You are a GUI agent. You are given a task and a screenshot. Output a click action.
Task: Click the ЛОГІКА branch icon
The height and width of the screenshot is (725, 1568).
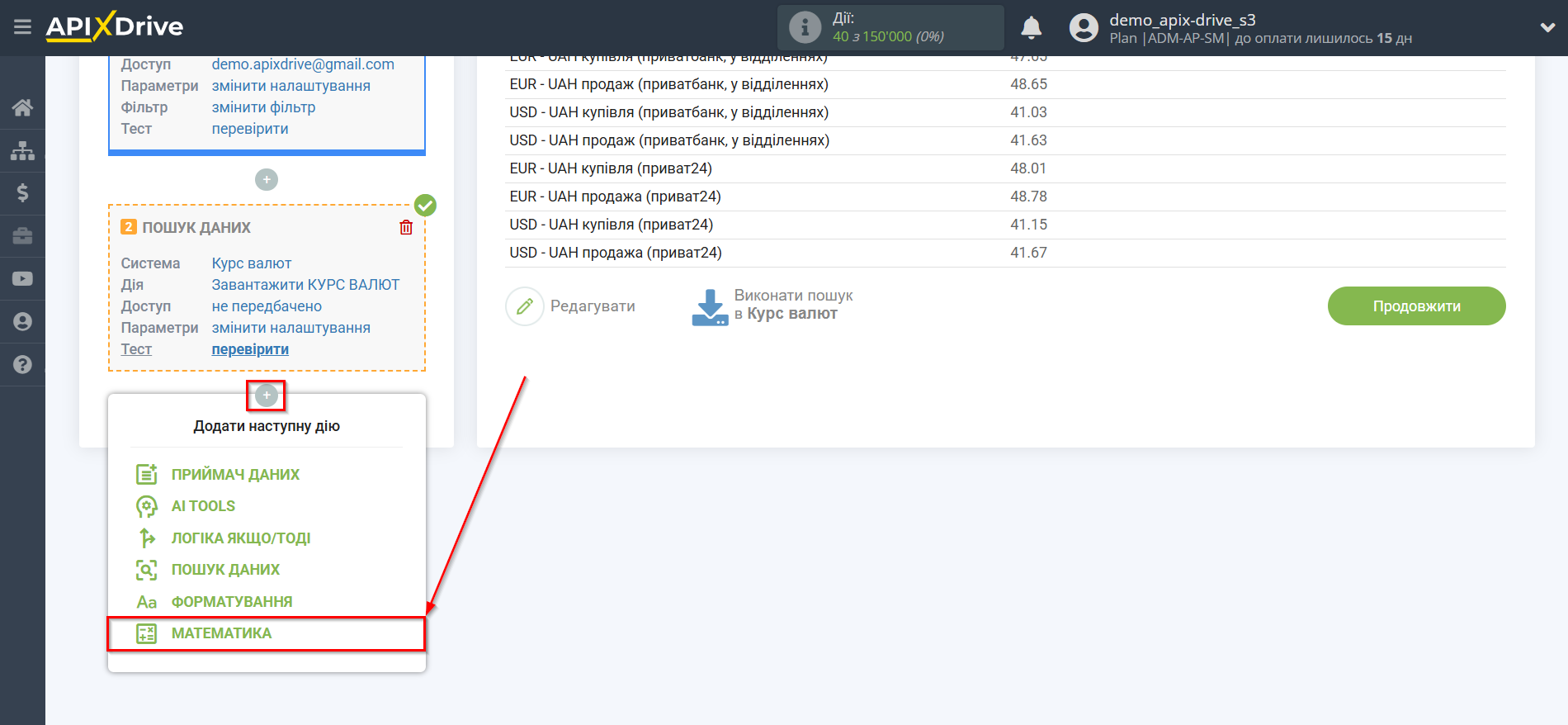(x=146, y=538)
